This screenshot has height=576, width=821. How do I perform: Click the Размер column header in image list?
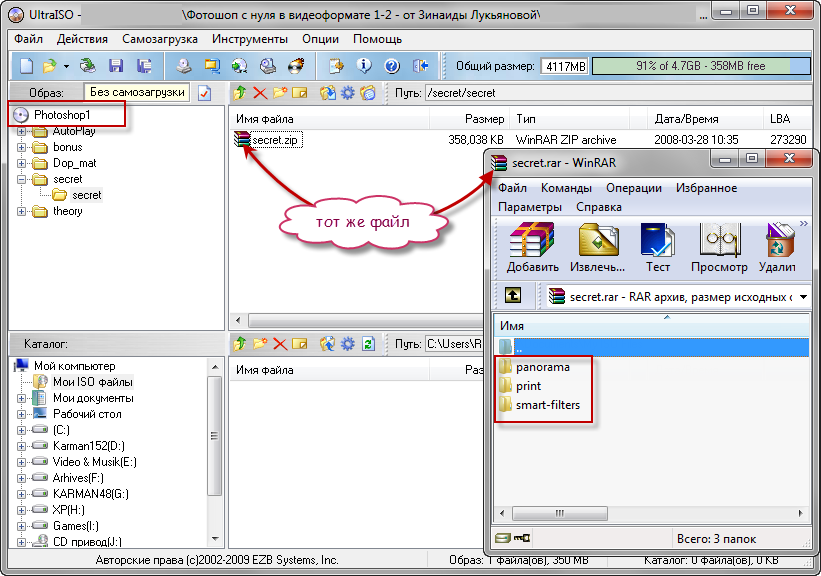(469, 119)
